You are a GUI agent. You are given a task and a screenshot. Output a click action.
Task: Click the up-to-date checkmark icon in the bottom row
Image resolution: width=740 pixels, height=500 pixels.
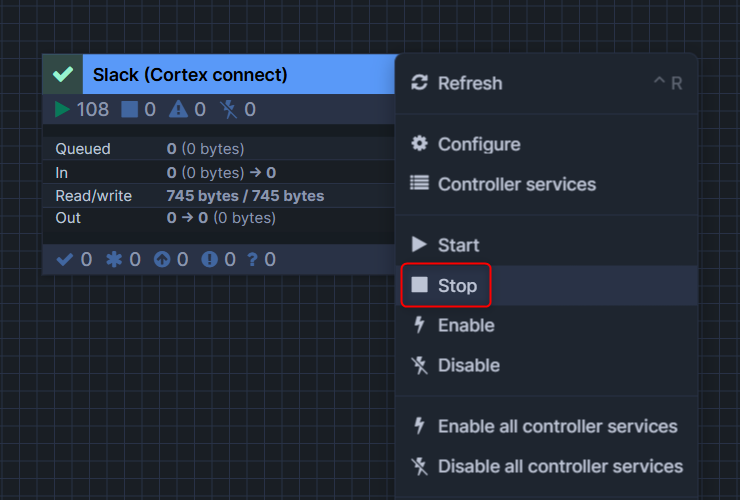click(65, 260)
